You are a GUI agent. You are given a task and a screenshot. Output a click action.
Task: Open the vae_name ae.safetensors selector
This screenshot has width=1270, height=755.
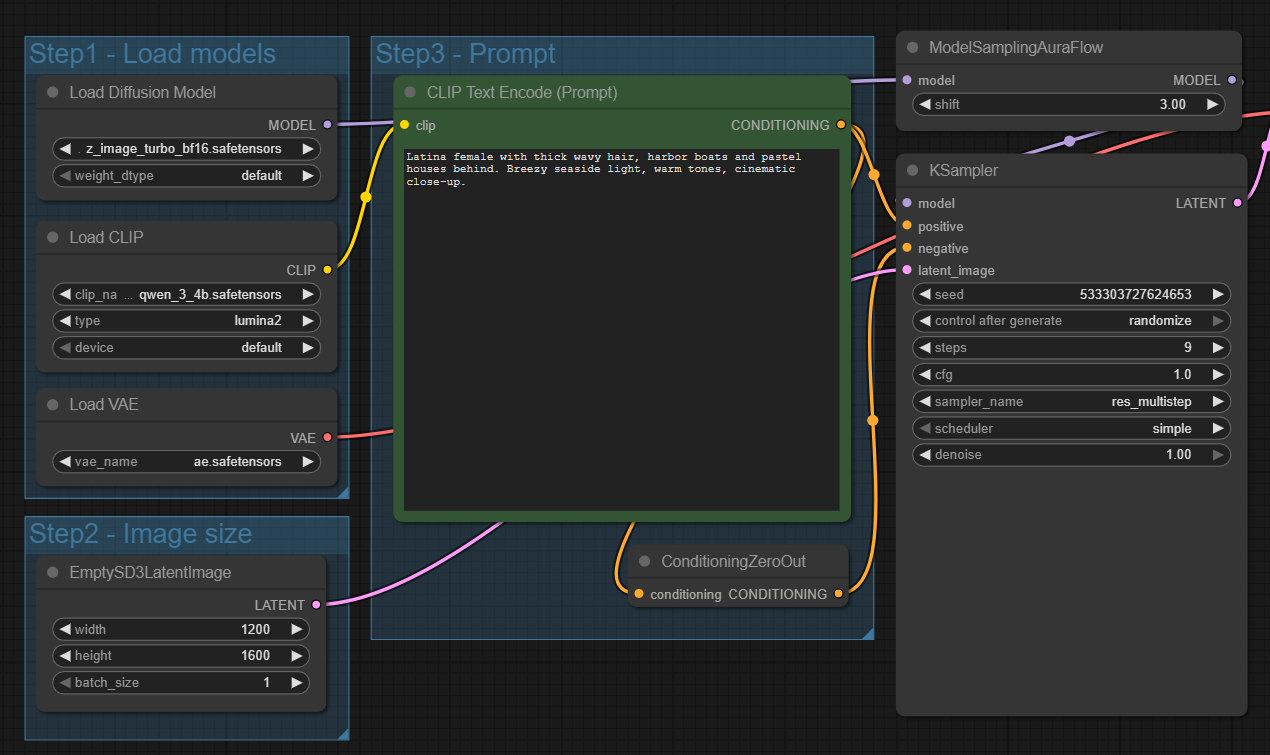pos(185,462)
